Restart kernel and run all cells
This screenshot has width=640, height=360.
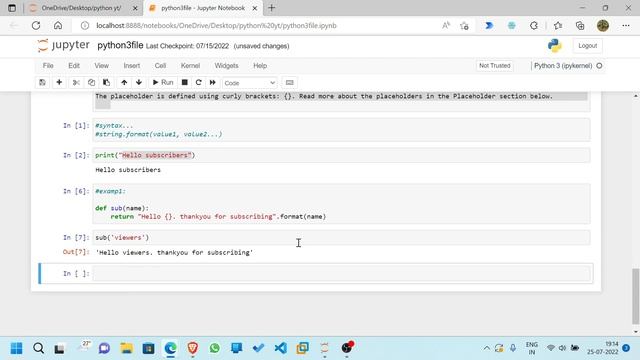[x=213, y=82]
